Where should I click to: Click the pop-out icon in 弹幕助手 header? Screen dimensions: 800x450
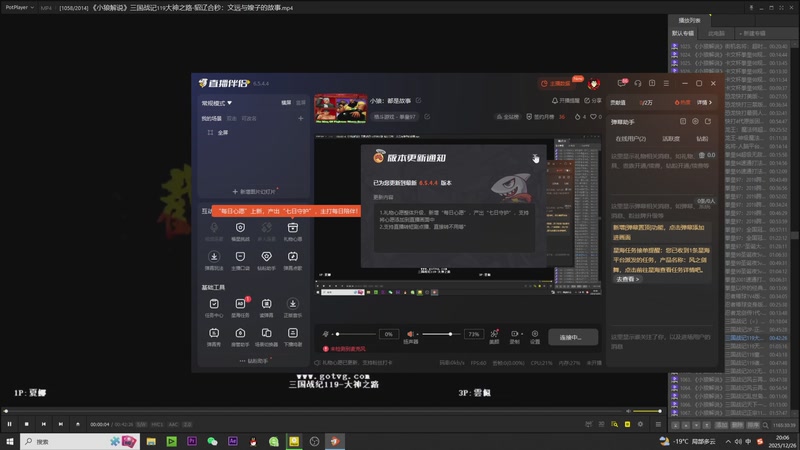708,121
